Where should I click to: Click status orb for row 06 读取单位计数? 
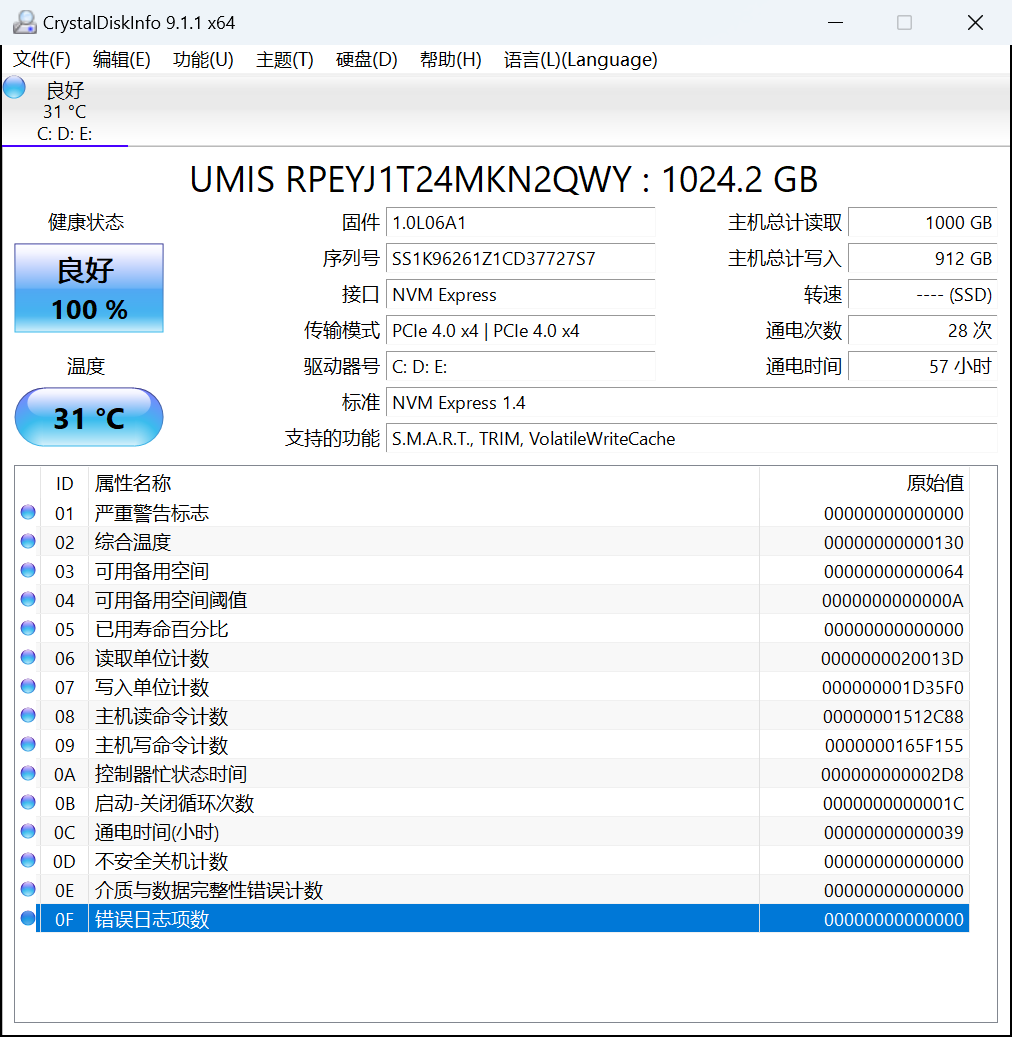click(x=28, y=657)
